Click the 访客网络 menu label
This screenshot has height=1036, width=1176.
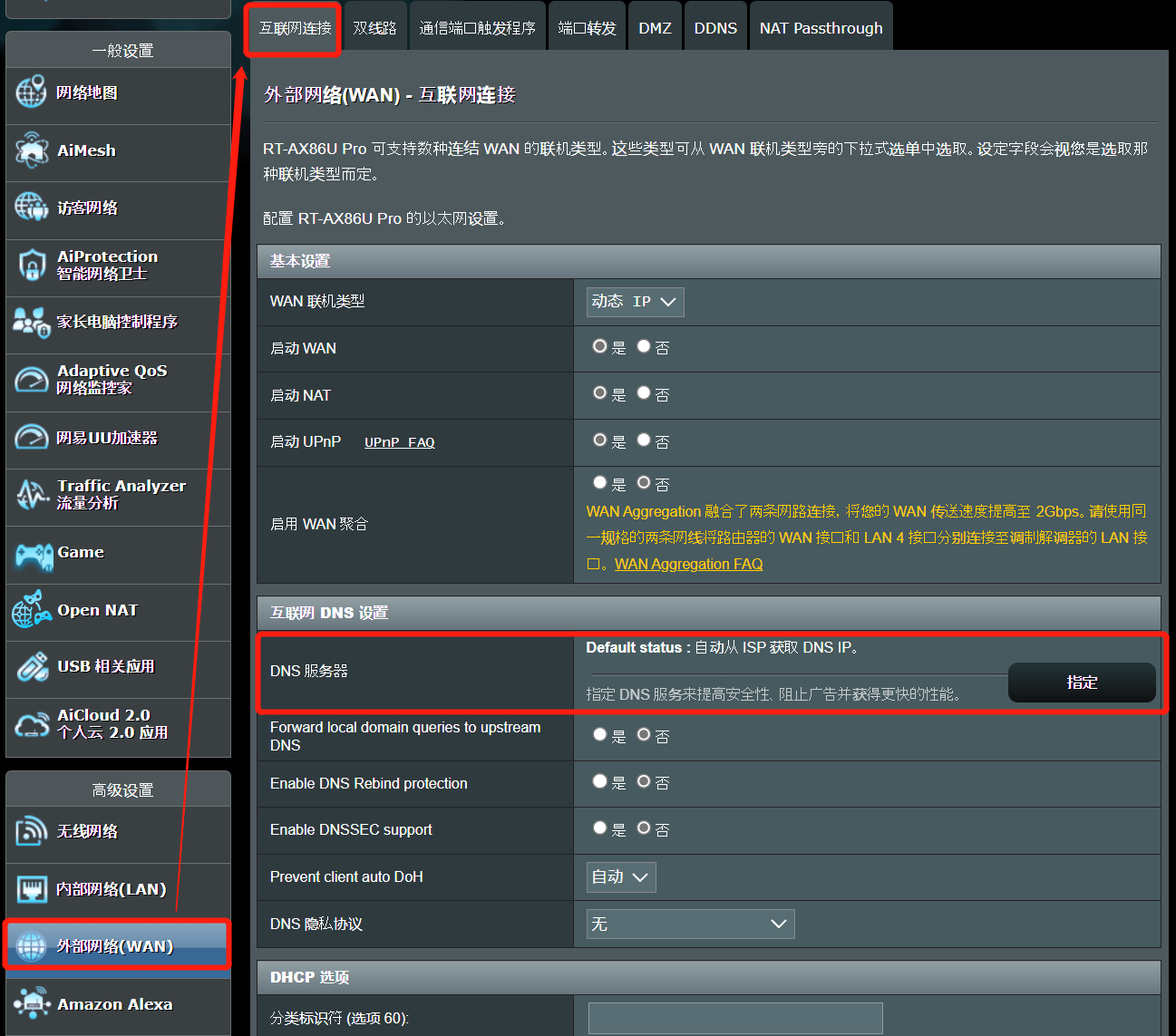pos(87,208)
